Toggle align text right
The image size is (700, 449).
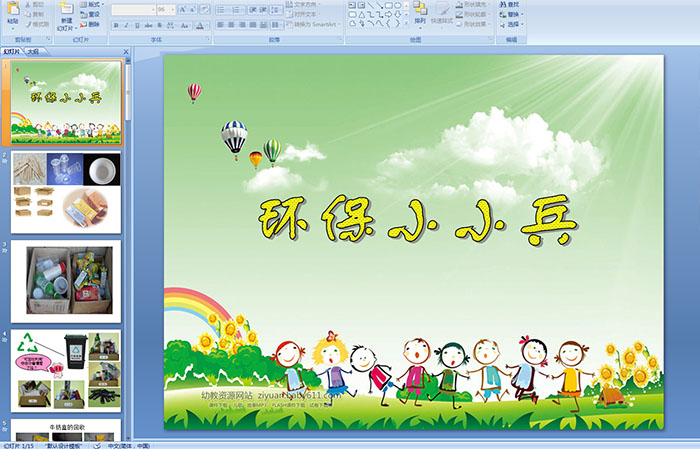(x=242, y=25)
